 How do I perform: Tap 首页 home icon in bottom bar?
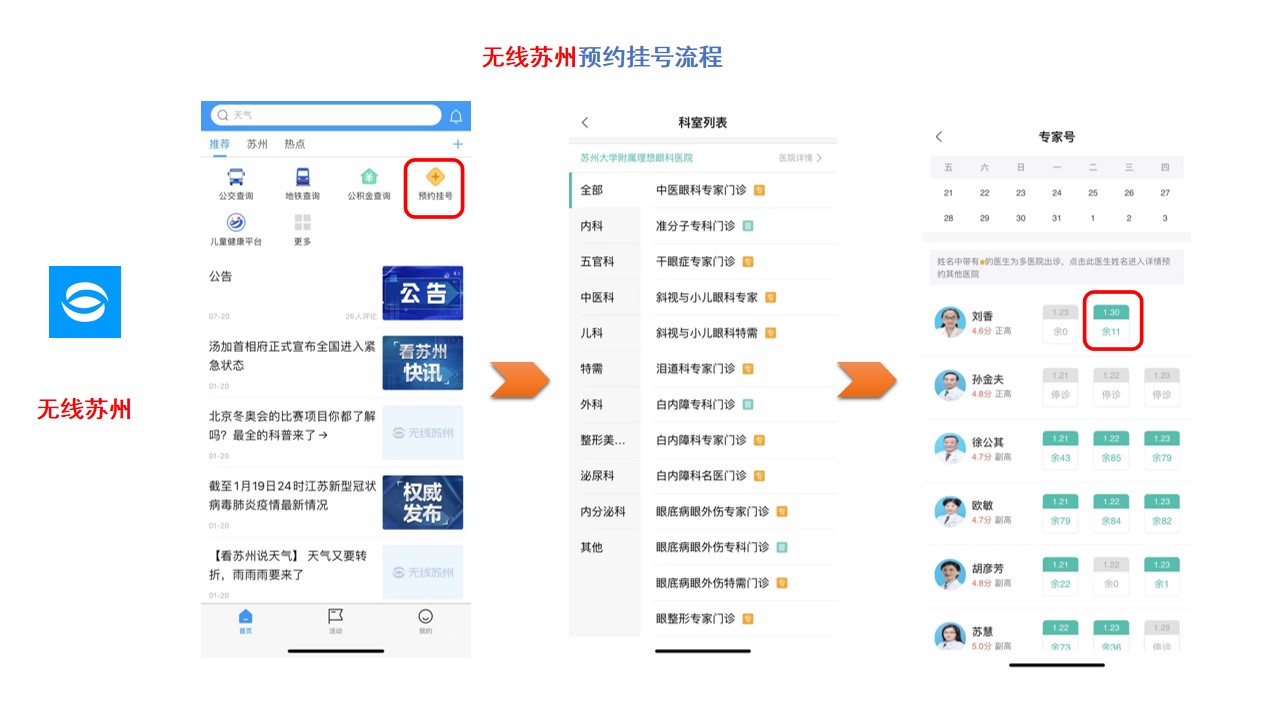coord(245,616)
